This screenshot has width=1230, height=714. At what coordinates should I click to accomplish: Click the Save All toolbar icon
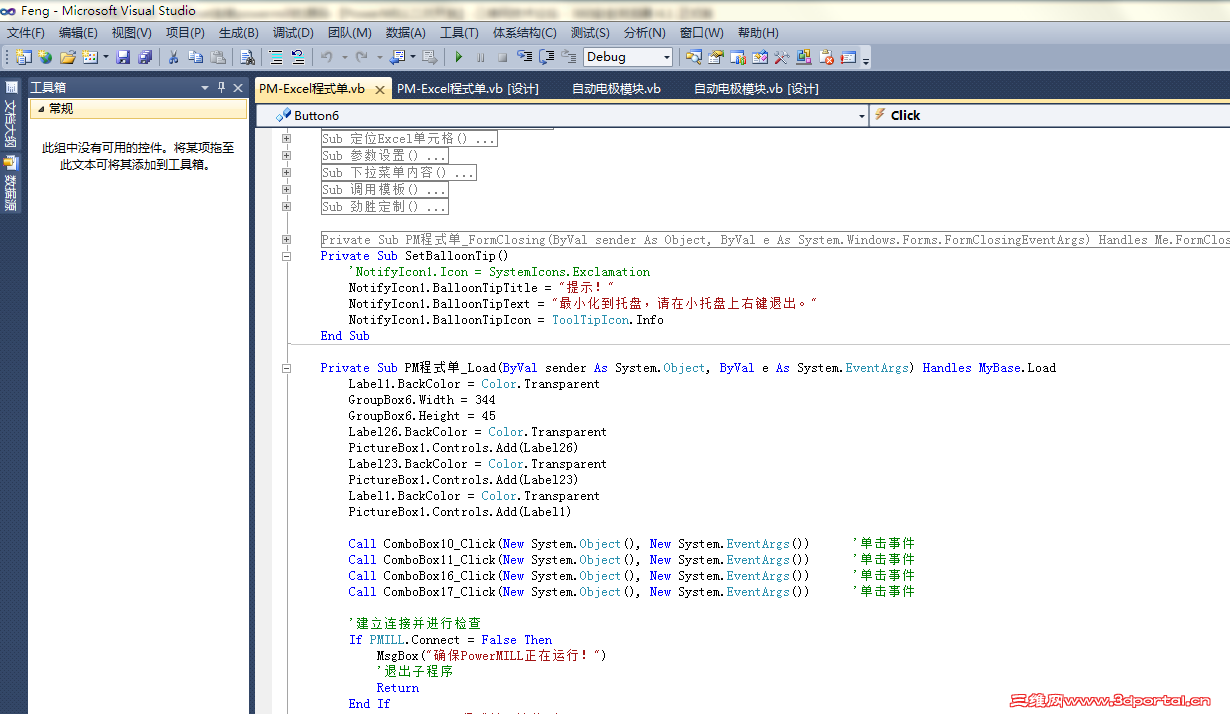tap(145, 57)
